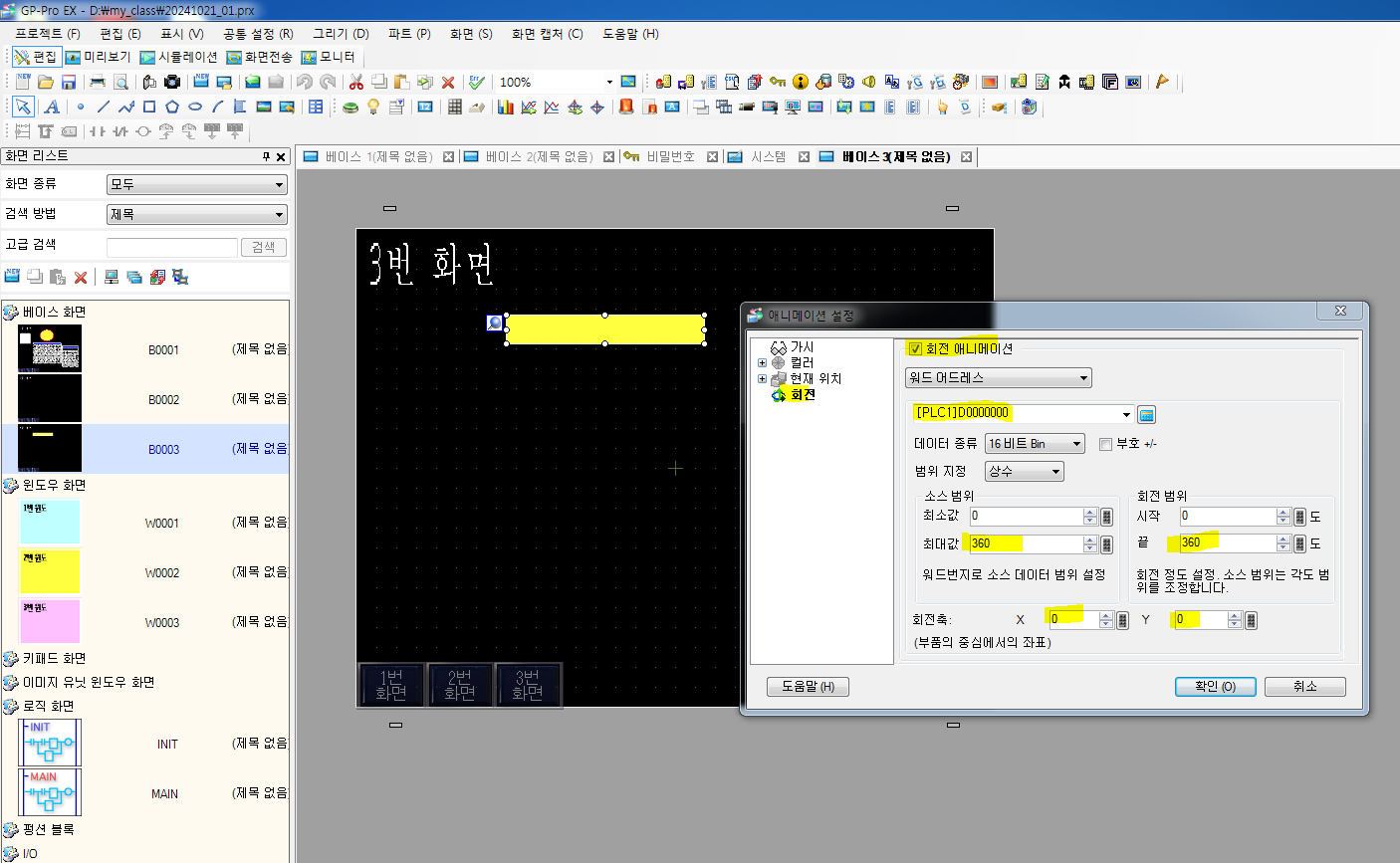Click the bar graph part icon
The image size is (1400, 863).
[x=506, y=107]
